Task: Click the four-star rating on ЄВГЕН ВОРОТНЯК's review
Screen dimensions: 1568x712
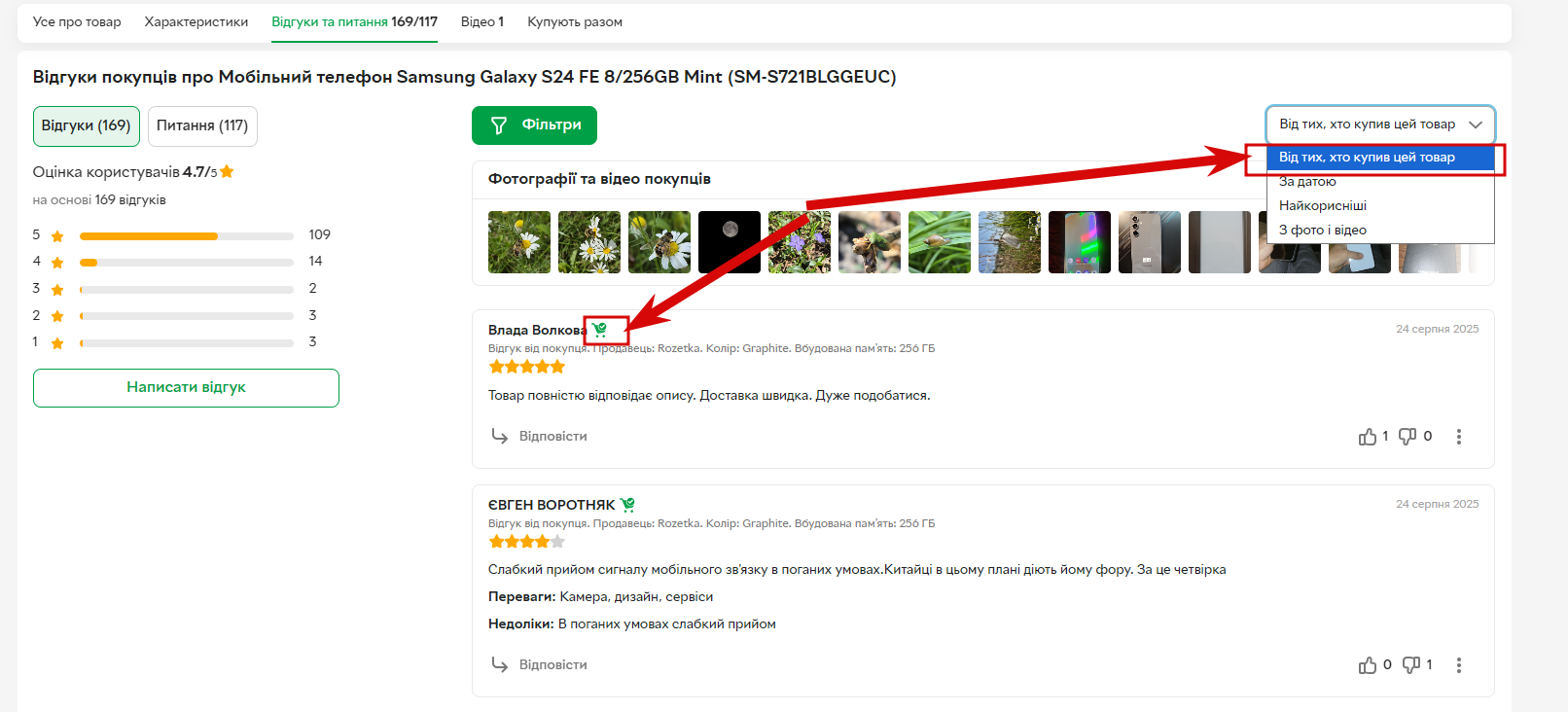Action: click(526, 542)
